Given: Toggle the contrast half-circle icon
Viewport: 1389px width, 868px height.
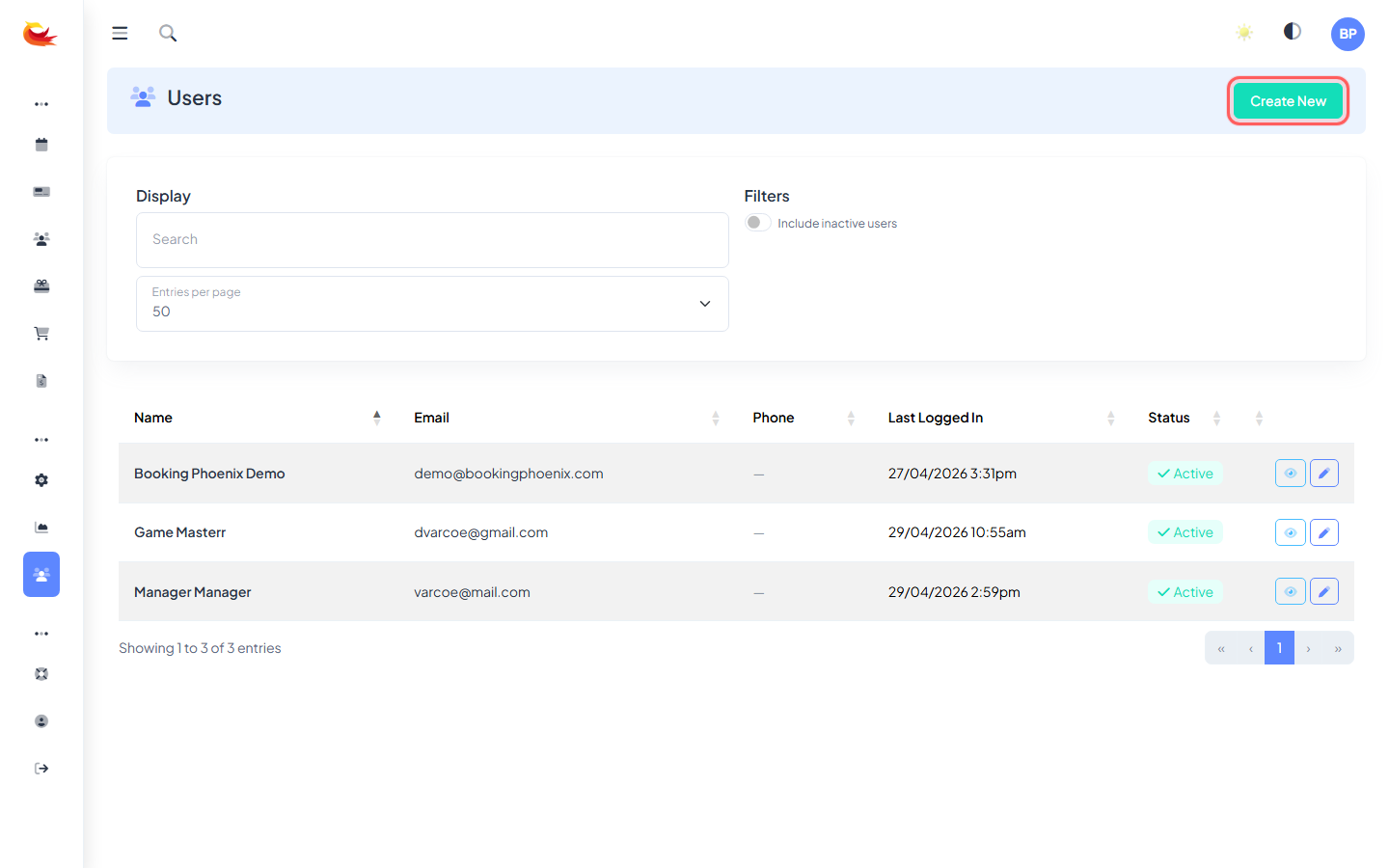Looking at the screenshot, I should tap(1293, 32).
